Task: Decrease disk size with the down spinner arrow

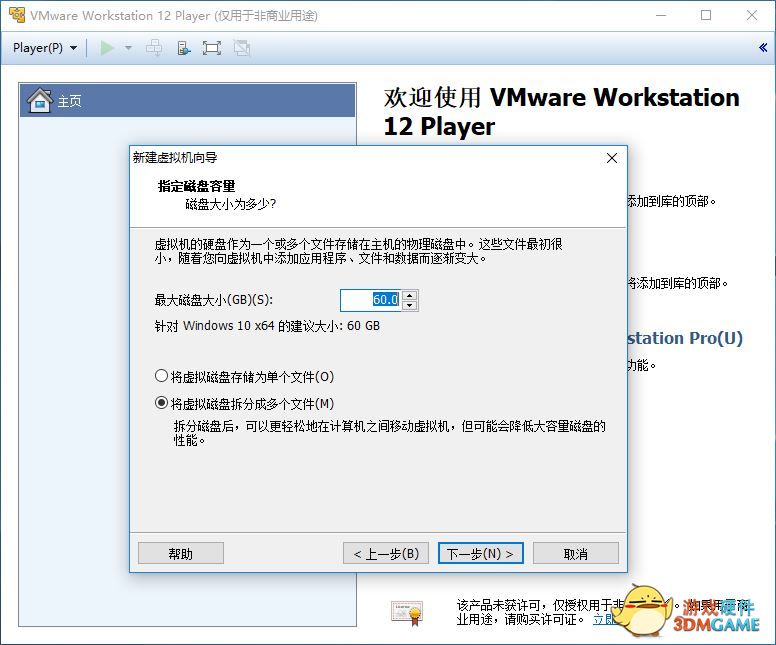Action: (410, 305)
